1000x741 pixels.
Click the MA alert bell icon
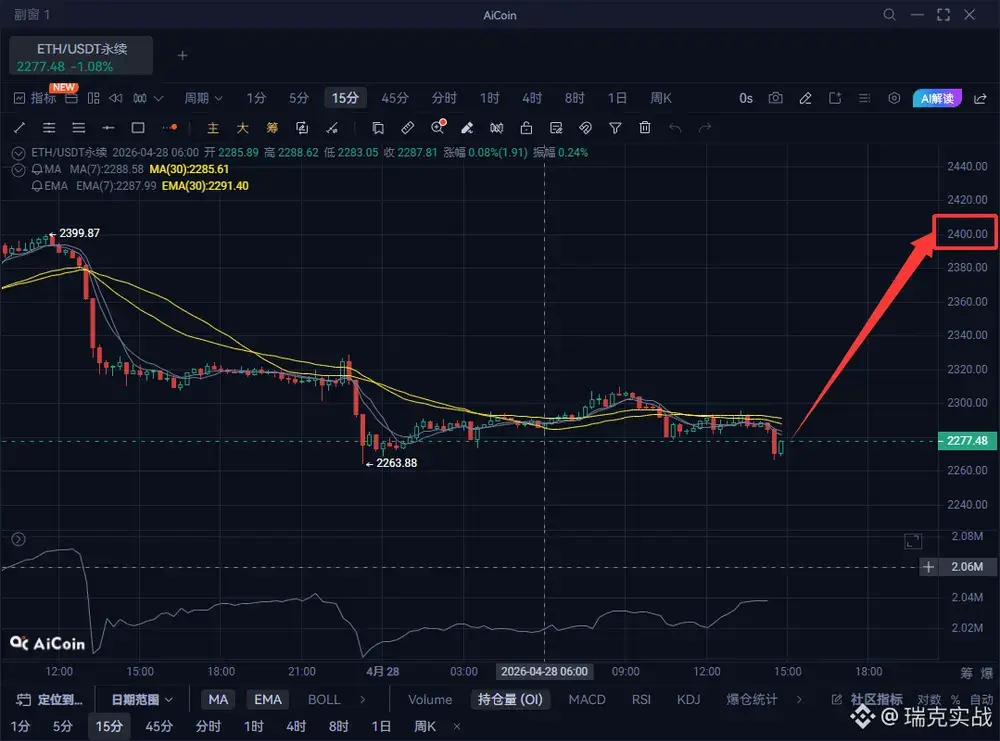[37, 170]
